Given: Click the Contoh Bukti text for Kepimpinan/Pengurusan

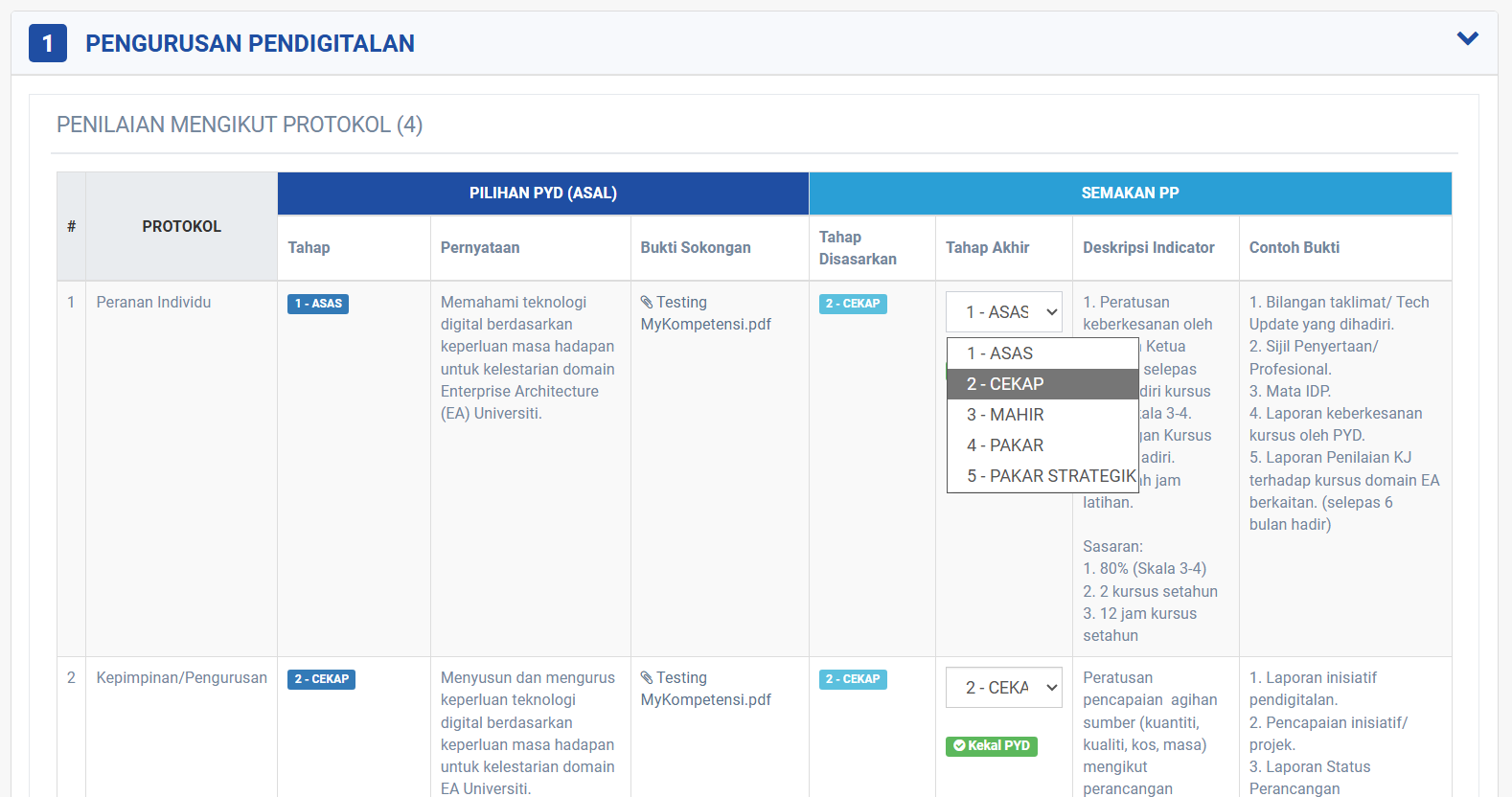Looking at the screenshot, I should coord(1328,733).
